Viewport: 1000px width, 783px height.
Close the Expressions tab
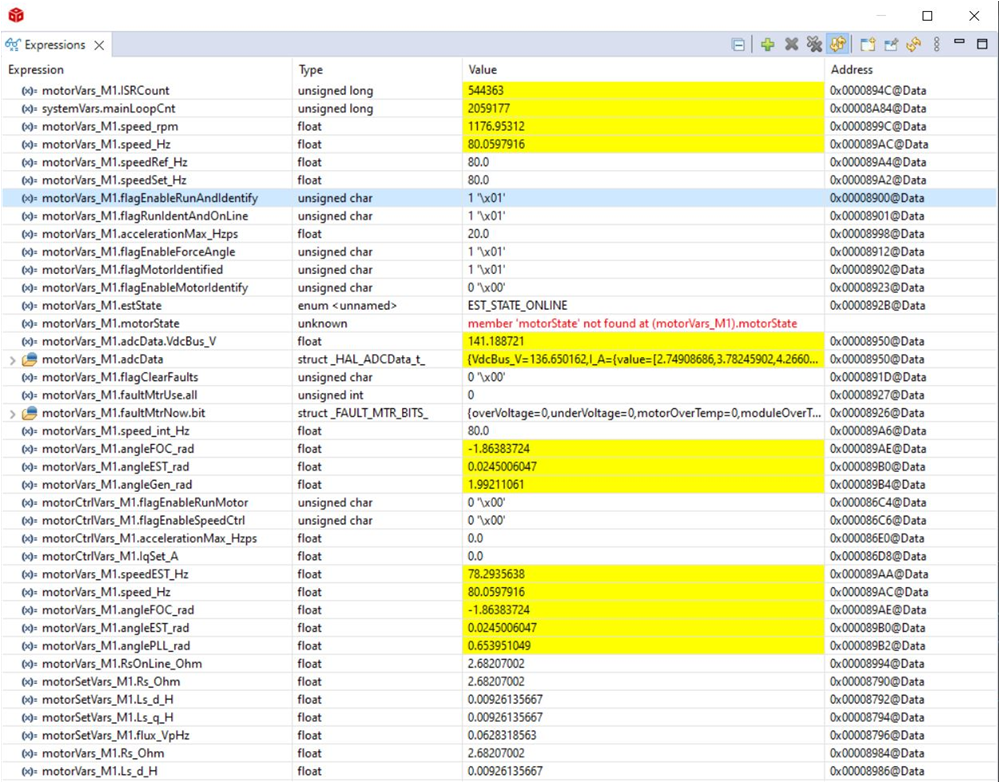[99, 45]
